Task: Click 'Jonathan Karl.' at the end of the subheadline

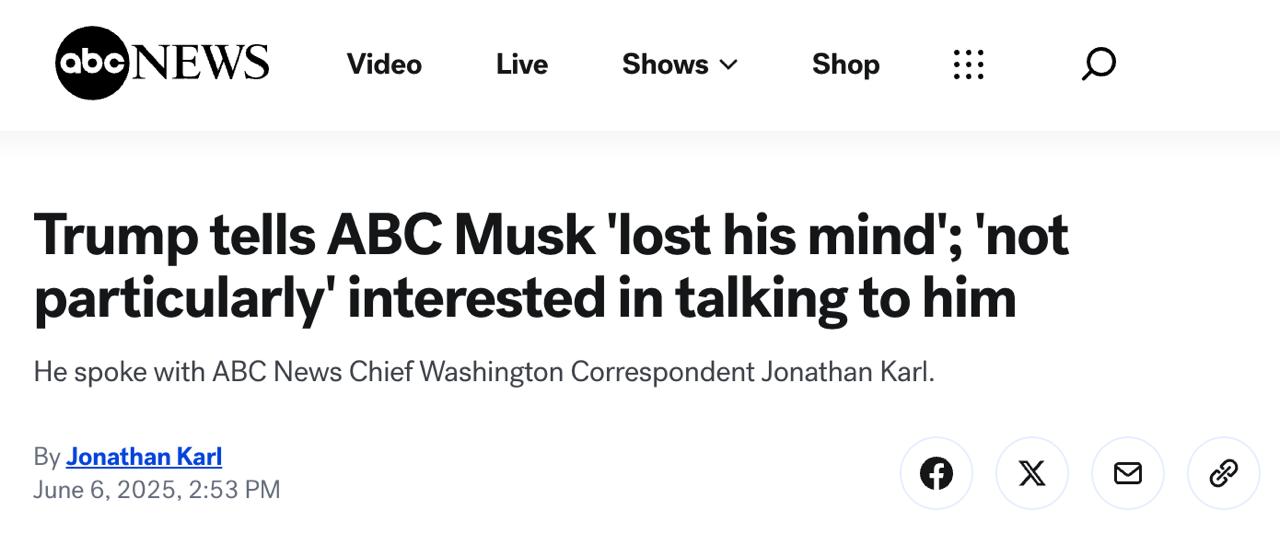Action: click(847, 372)
